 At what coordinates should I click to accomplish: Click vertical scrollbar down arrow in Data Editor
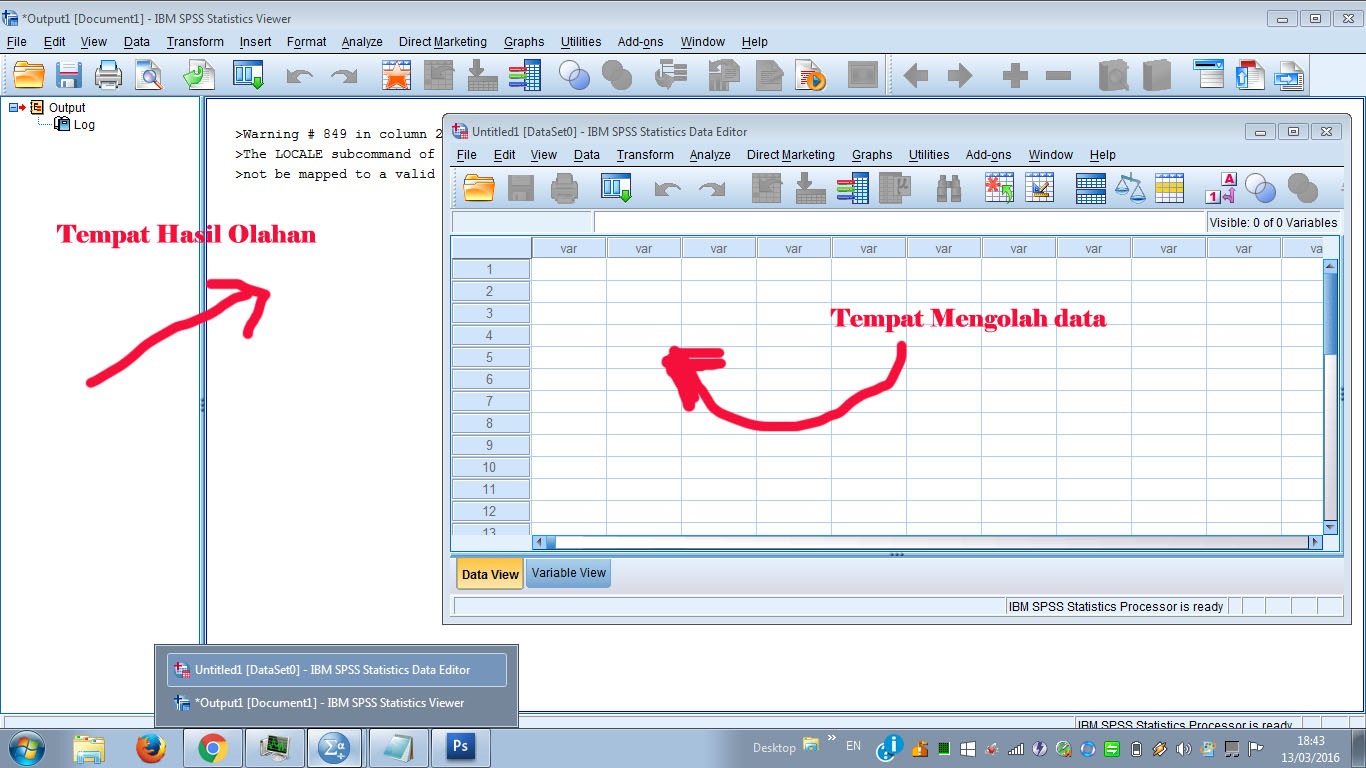point(1330,527)
